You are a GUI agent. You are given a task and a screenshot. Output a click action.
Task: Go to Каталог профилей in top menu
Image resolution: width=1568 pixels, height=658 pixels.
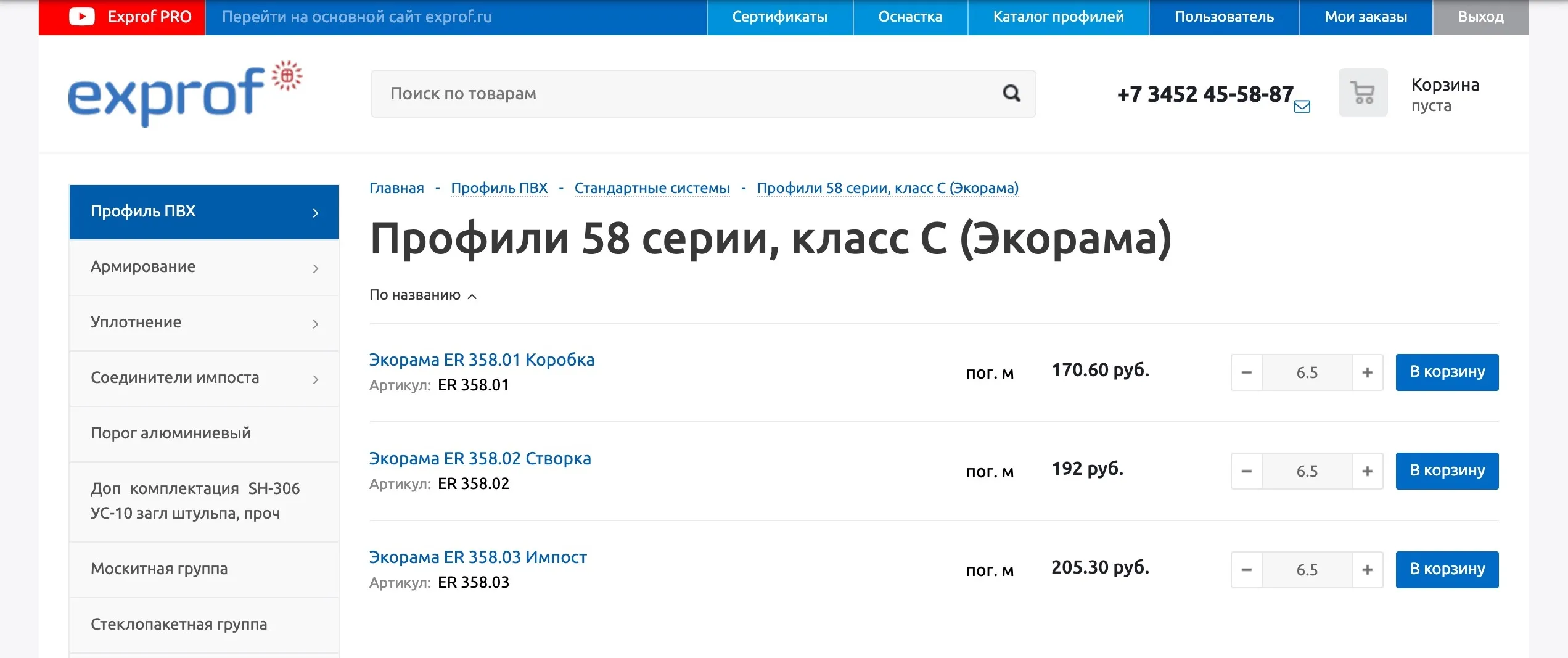[x=1058, y=17]
